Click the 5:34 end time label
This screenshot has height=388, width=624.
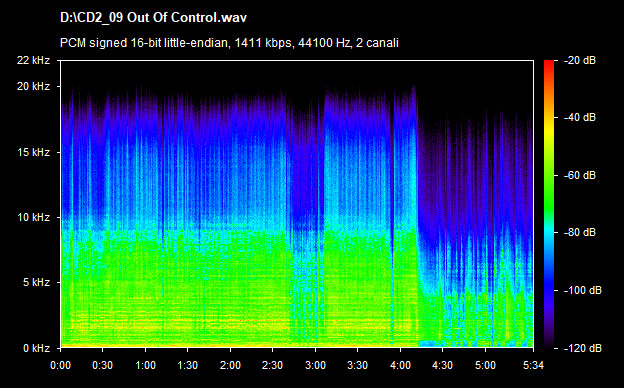coord(533,365)
